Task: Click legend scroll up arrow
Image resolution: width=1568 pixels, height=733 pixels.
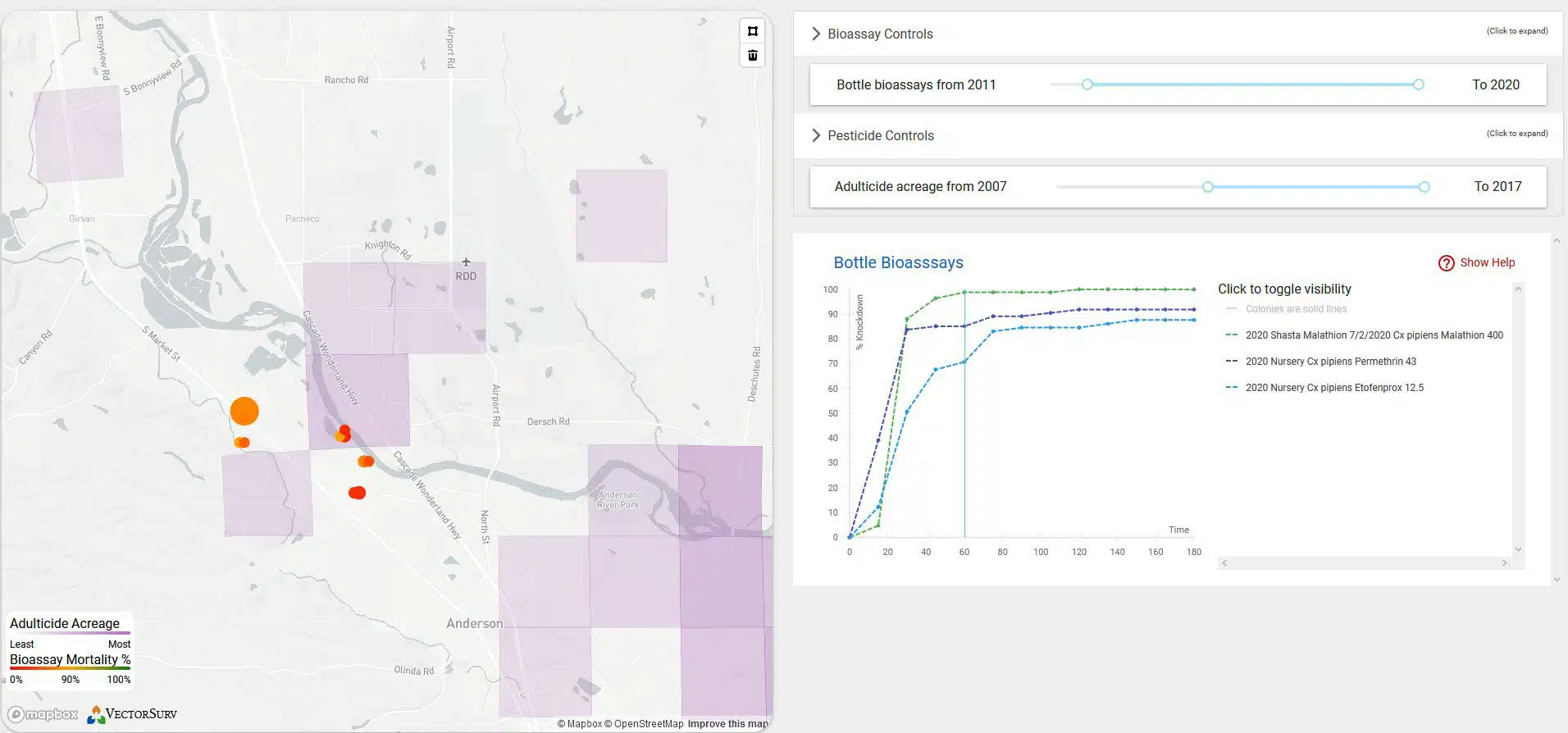Action: pos(1518,289)
